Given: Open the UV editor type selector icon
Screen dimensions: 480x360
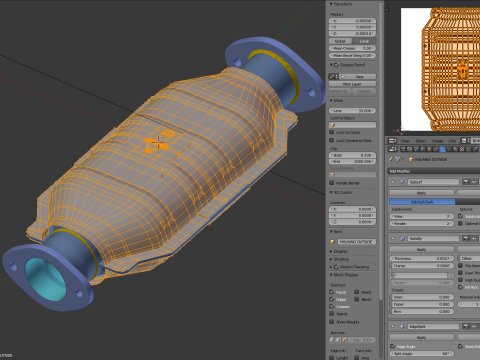Looking at the screenshot, I should tap(392, 141).
